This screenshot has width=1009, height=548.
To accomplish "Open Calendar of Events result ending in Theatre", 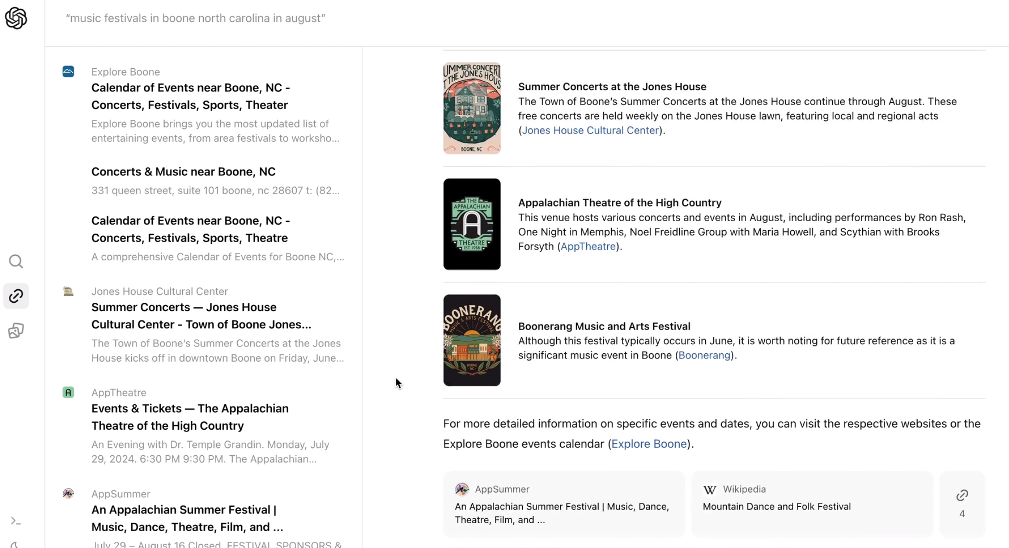I will (190, 229).
